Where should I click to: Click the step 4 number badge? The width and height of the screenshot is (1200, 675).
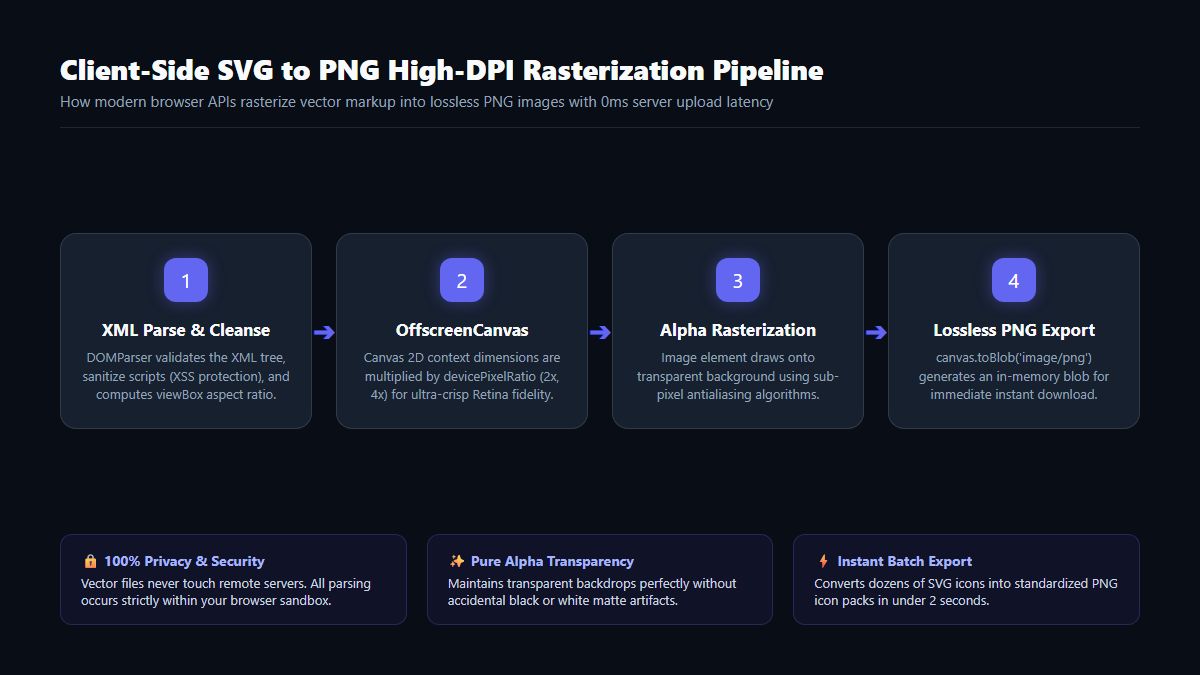(1014, 280)
